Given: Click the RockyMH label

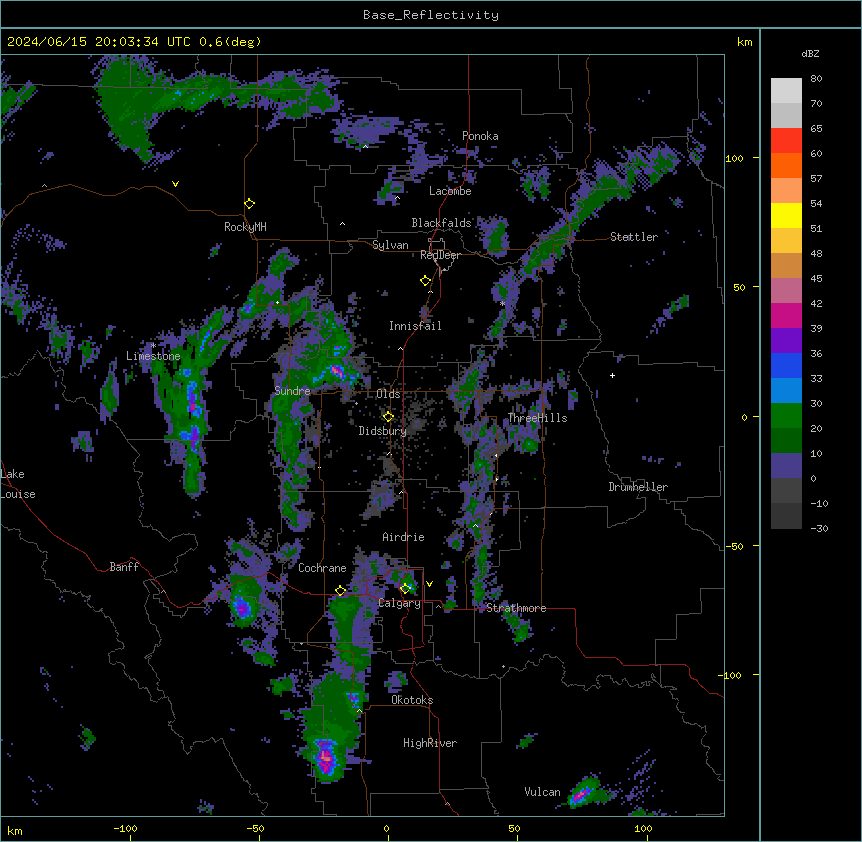Looking at the screenshot, I should click(x=245, y=226).
